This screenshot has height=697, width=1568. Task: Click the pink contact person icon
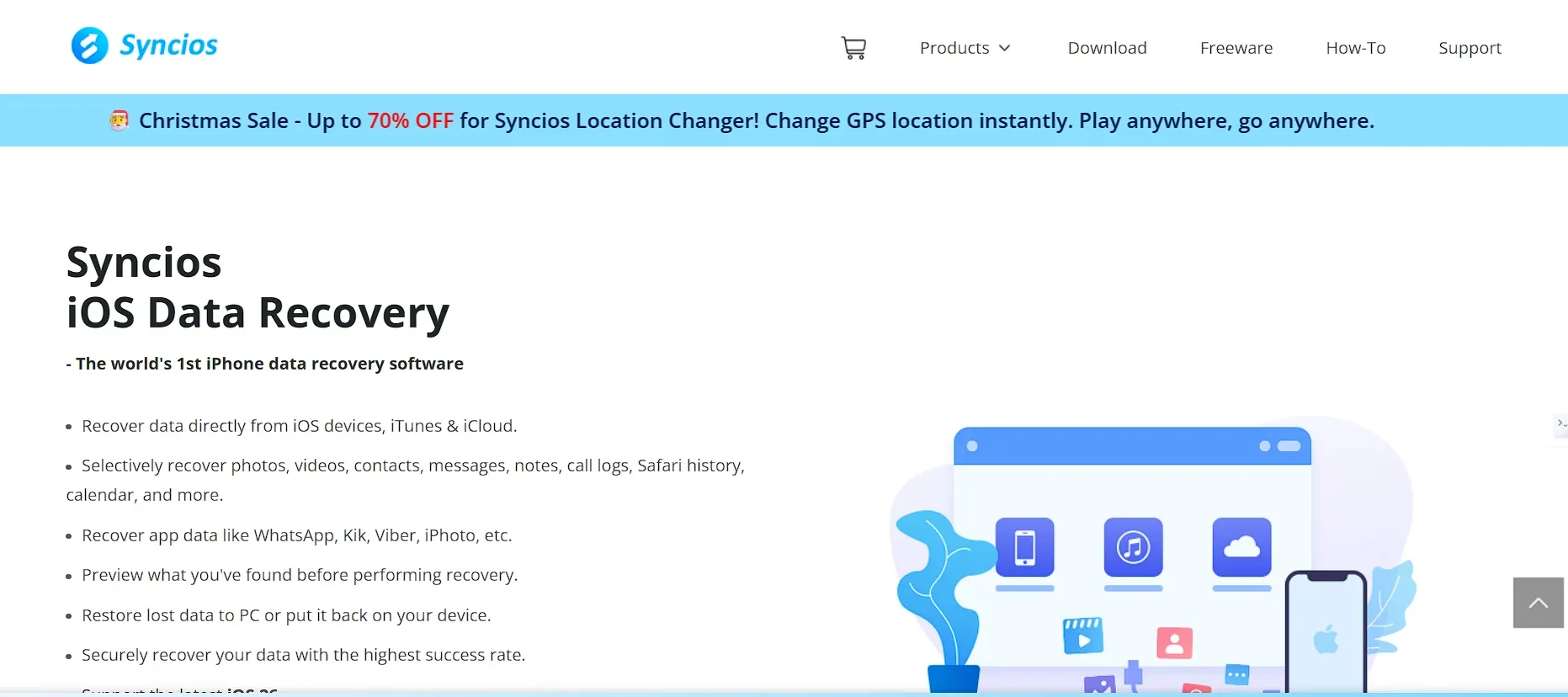1174,642
